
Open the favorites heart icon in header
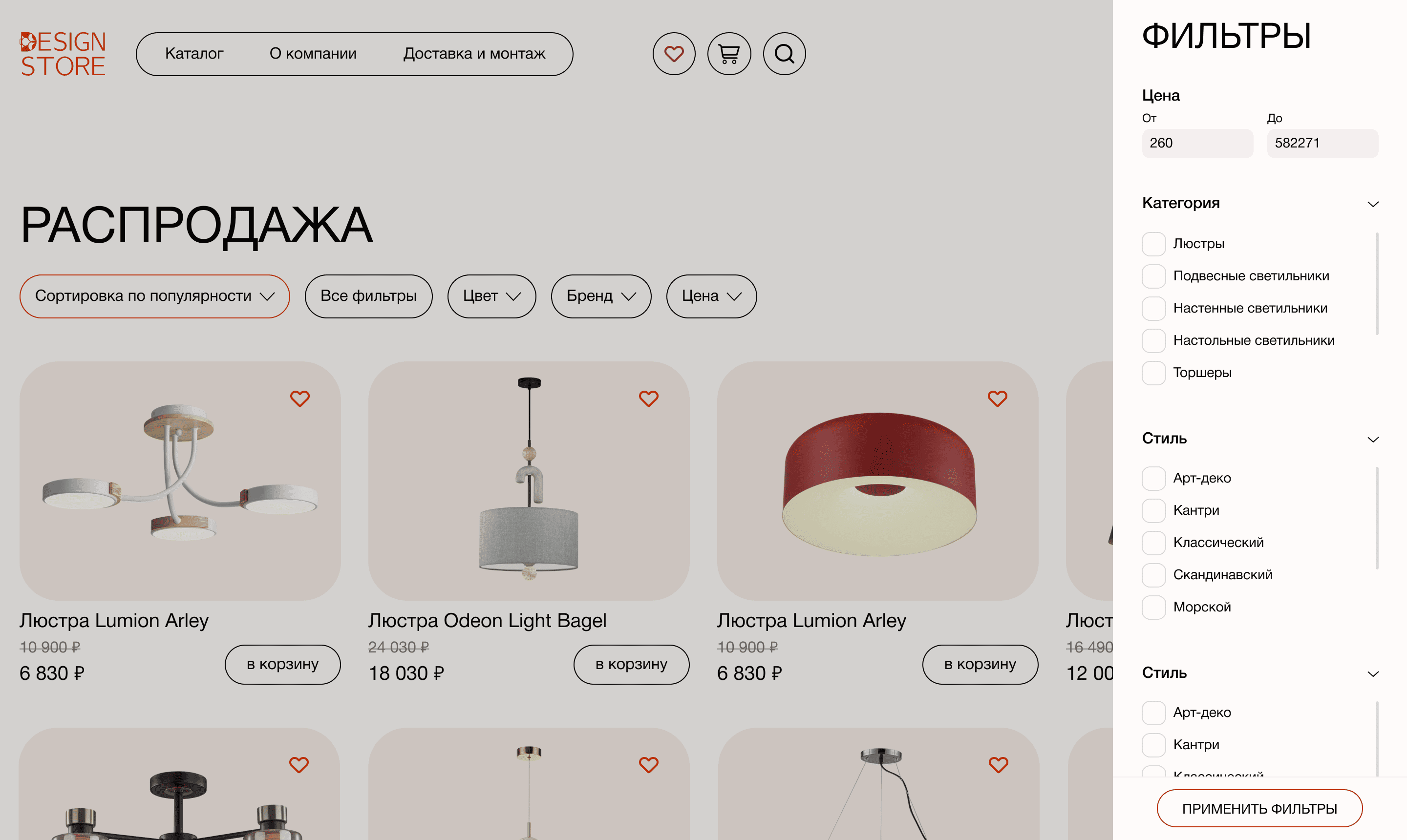point(674,54)
